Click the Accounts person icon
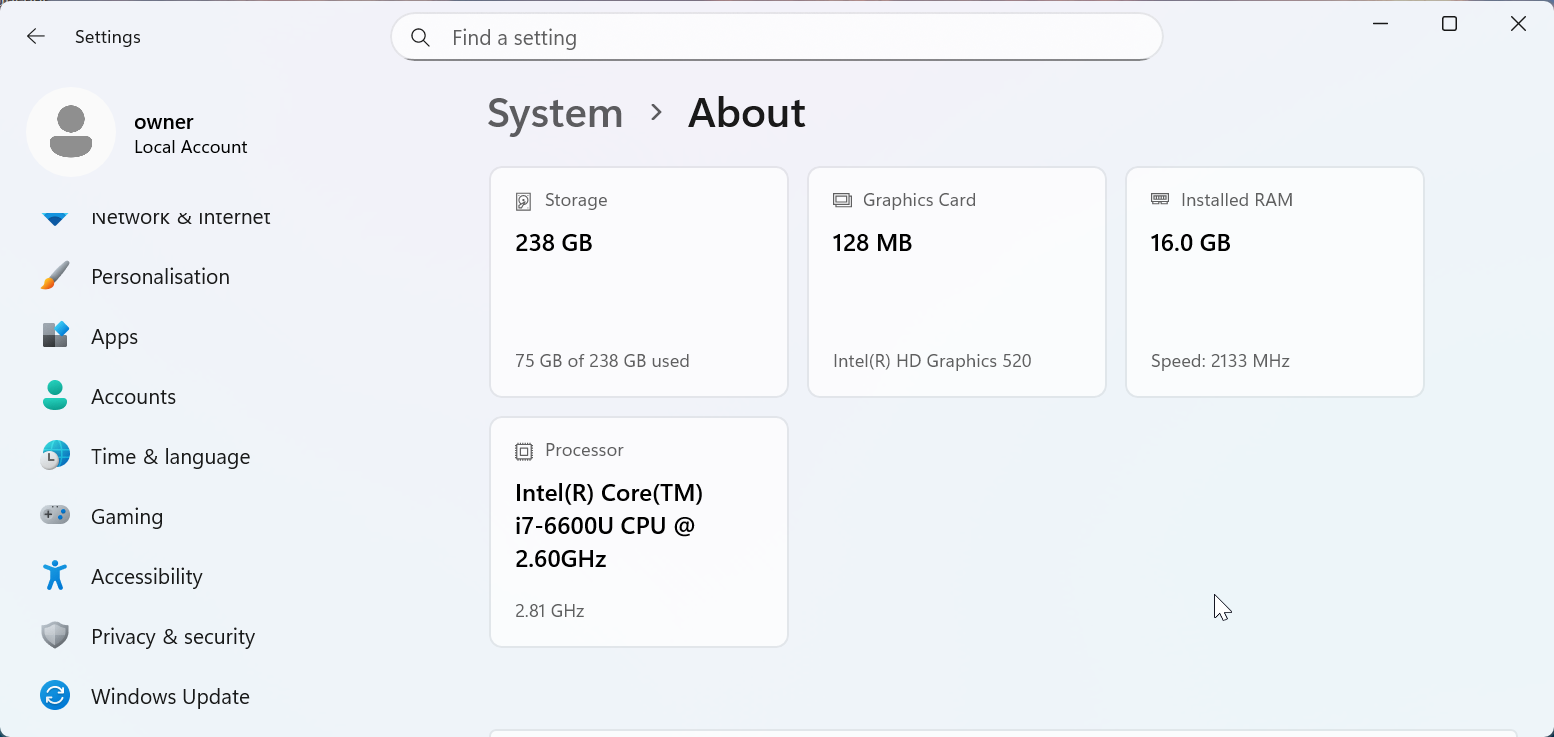This screenshot has width=1554, height=737. tap(55, 396)
